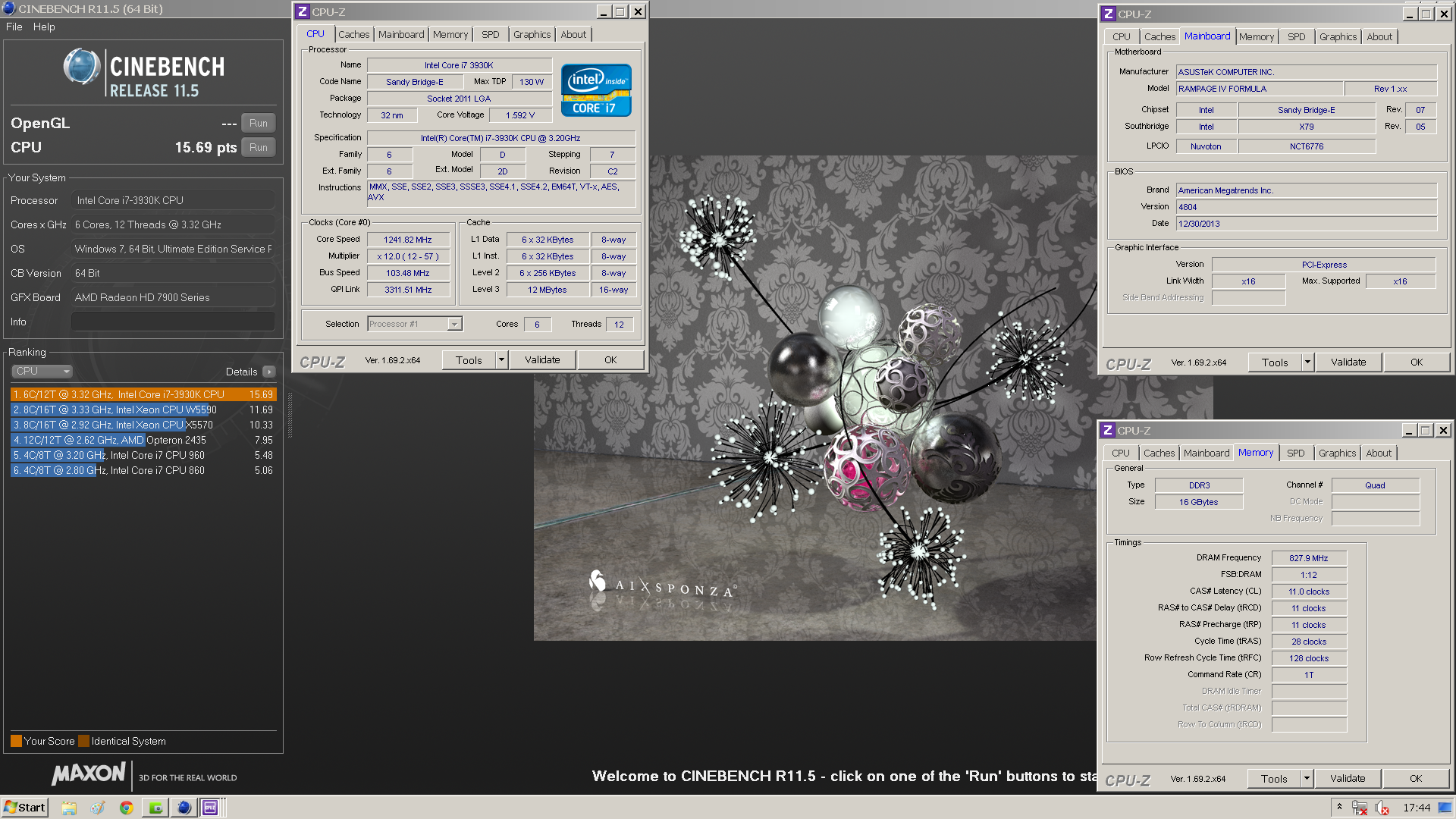Image resolution: width=1456 pixels, height=819 pixels.
Task: Open the Processor #1 selection combo box
Action: pos(415,324)
